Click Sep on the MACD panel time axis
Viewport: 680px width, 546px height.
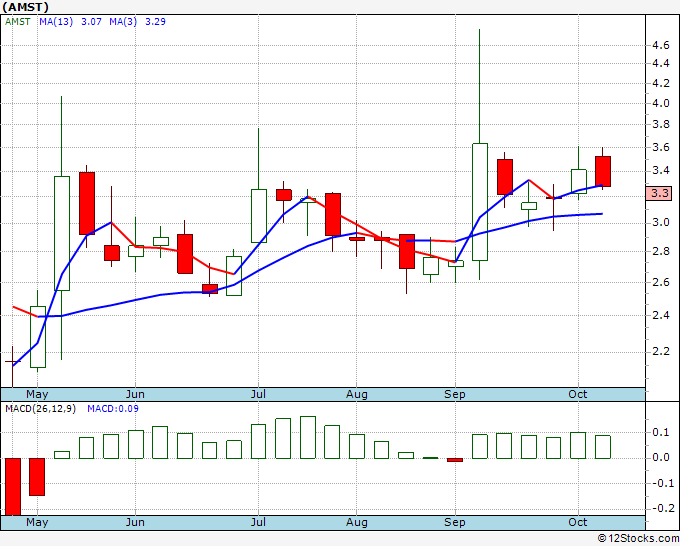pos(454,522)
